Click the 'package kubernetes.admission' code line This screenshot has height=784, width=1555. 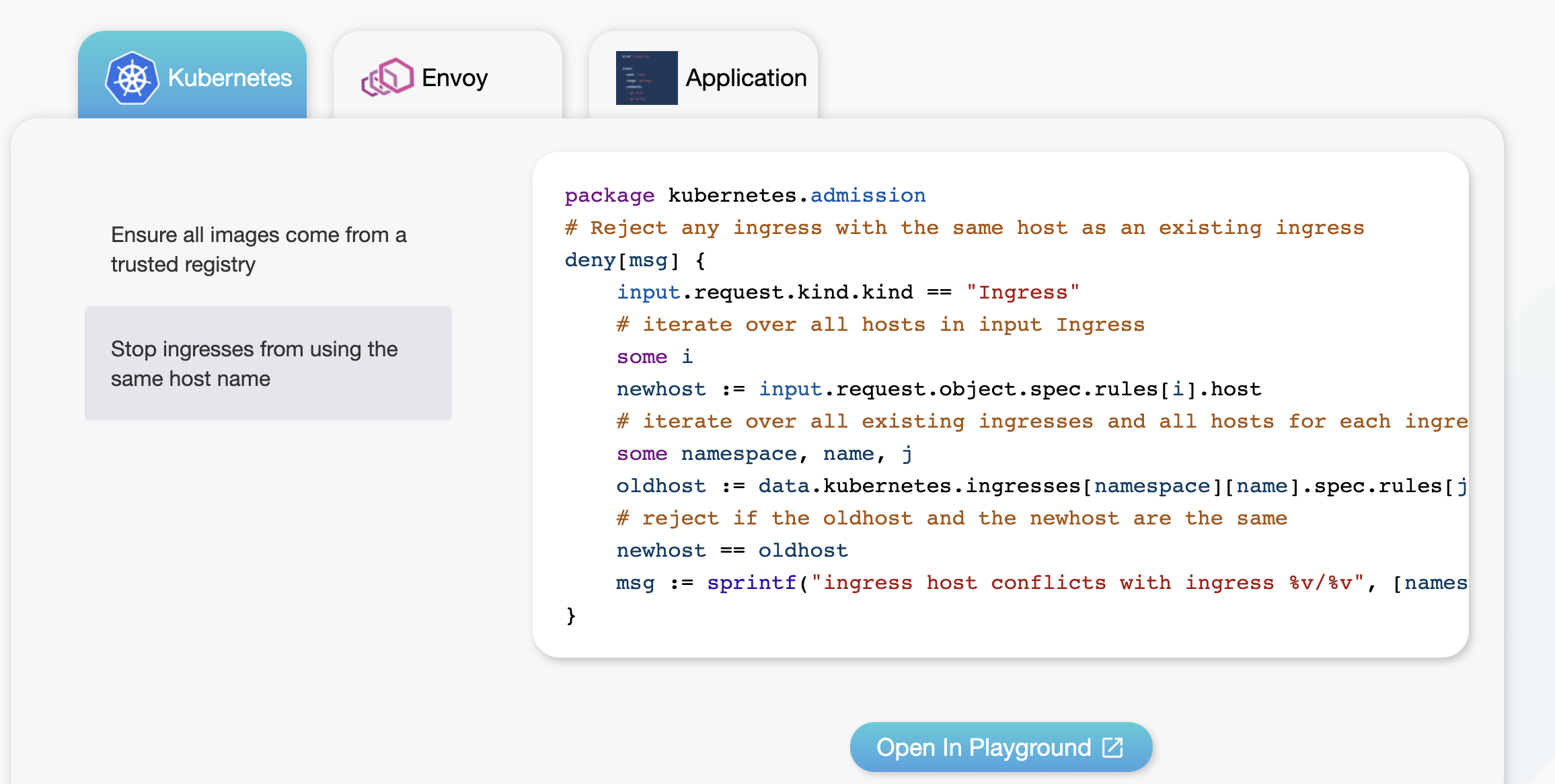[745, 196]
